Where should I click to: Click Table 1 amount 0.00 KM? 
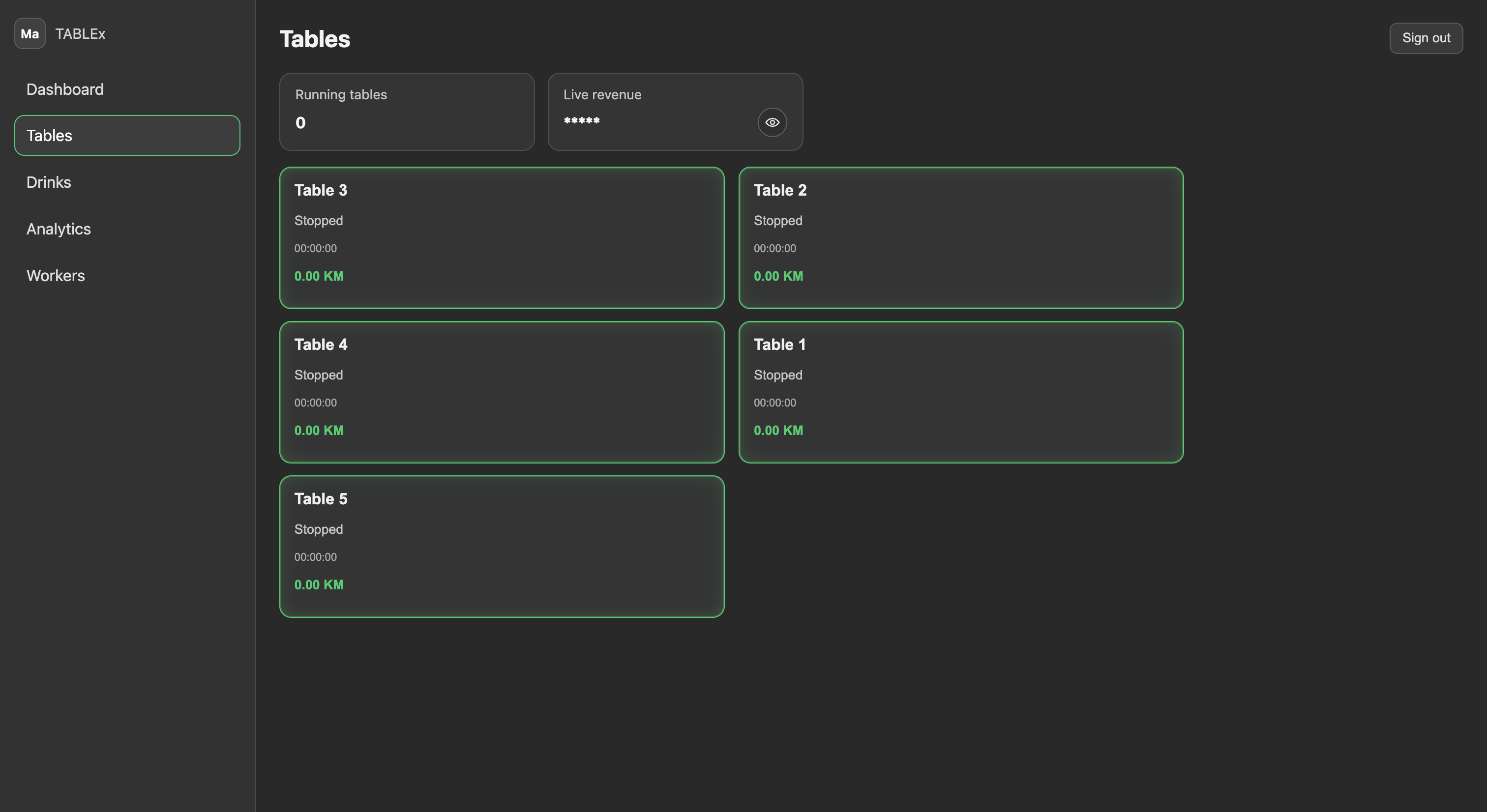[x=778, y=431]
